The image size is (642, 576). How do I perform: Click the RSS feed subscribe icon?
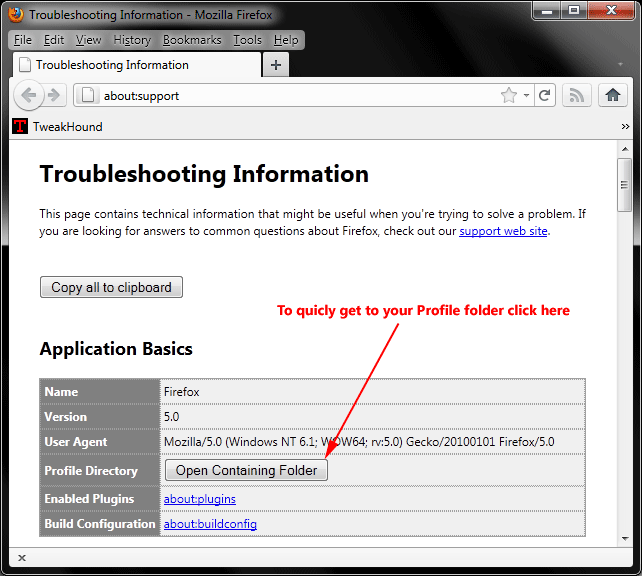click(x=576, y=95)
